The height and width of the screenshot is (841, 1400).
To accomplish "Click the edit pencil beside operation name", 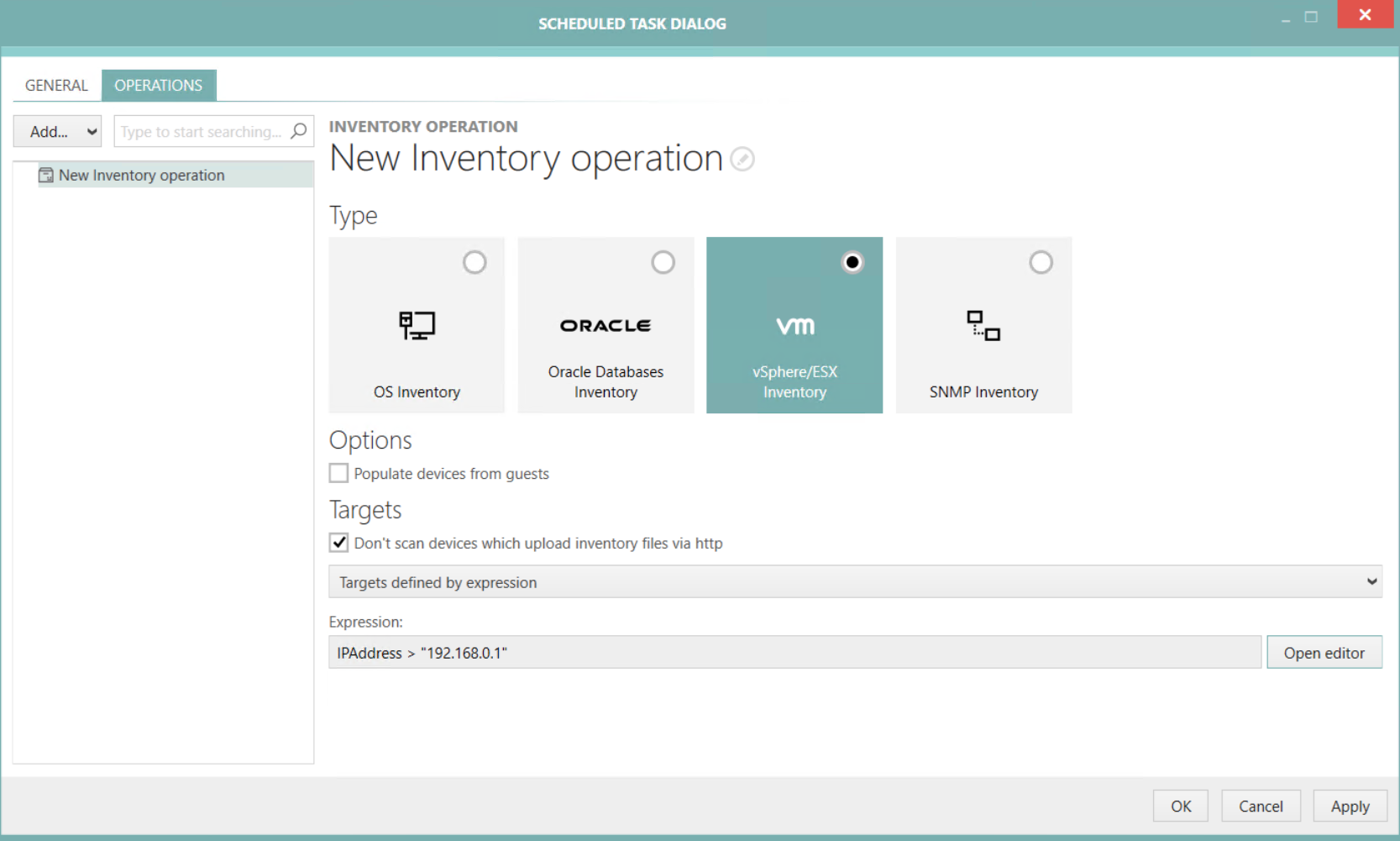I will (x=742, y=160).
